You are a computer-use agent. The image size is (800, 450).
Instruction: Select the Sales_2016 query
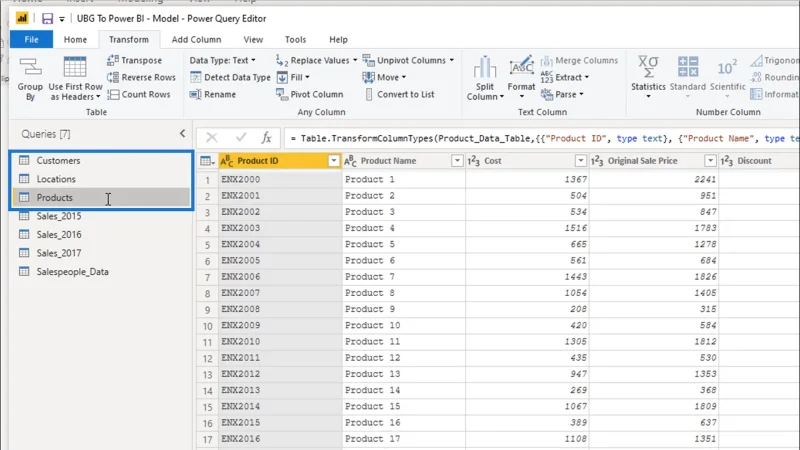[101, 235]
